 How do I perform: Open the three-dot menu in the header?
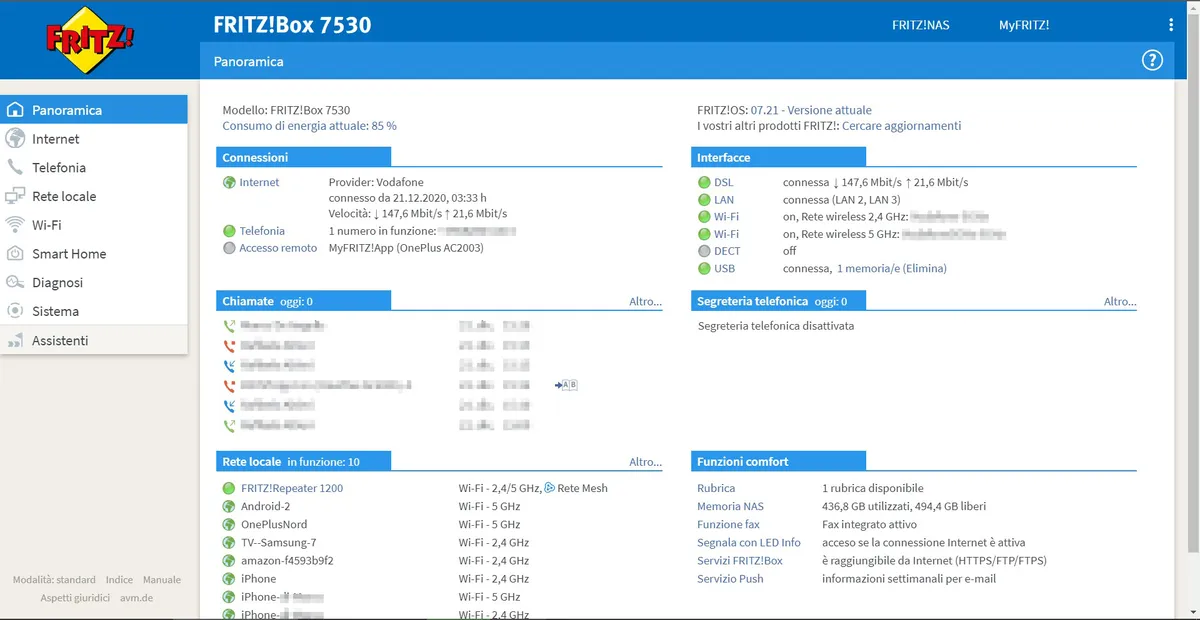click(1171, 25)
